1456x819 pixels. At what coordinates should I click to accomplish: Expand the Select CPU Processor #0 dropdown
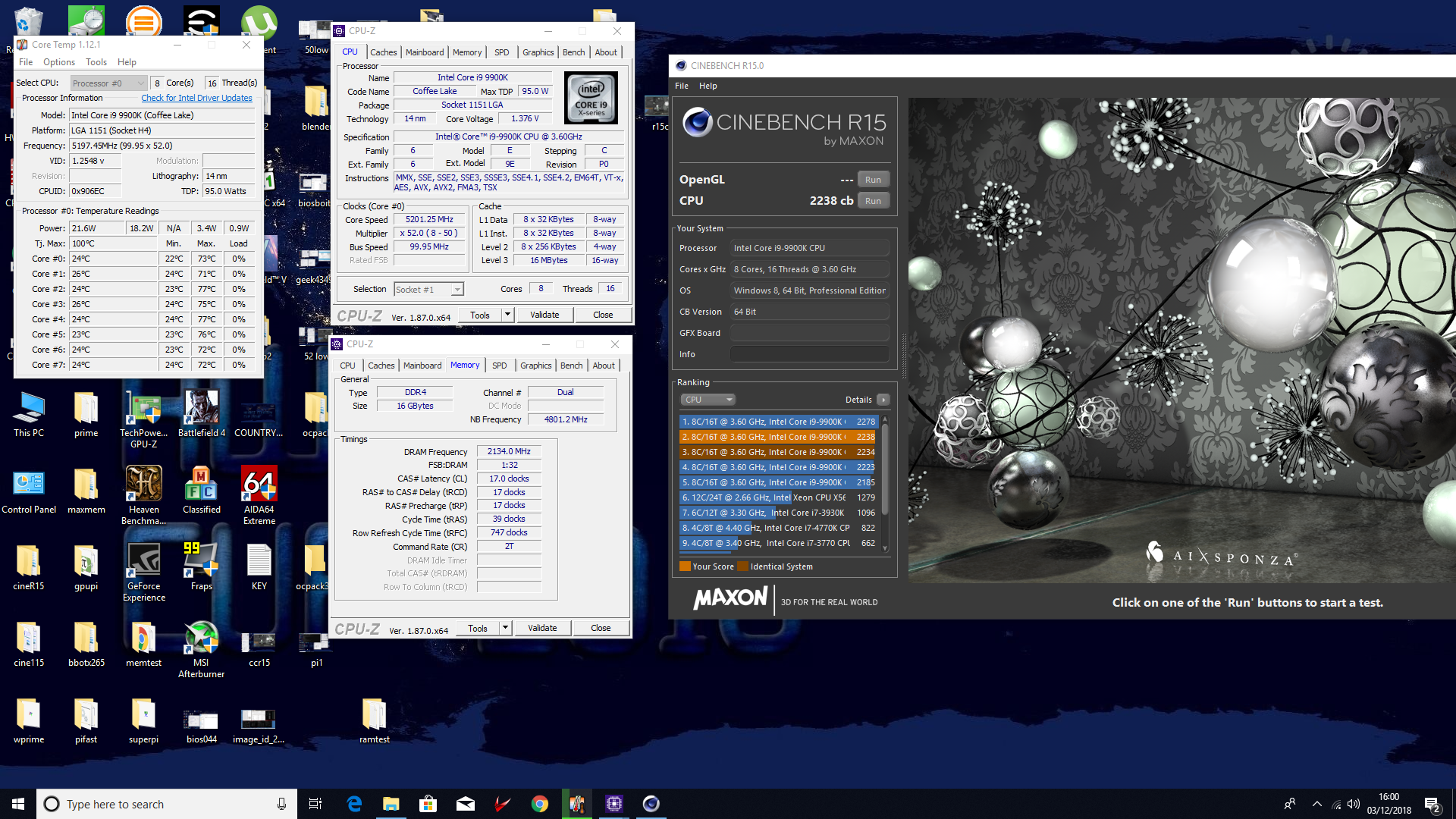click(x=108, y=83)
